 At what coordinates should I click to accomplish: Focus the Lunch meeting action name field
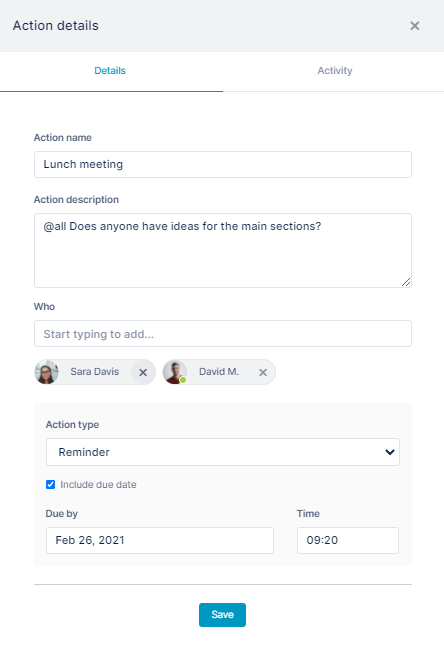tap(223, 164)
